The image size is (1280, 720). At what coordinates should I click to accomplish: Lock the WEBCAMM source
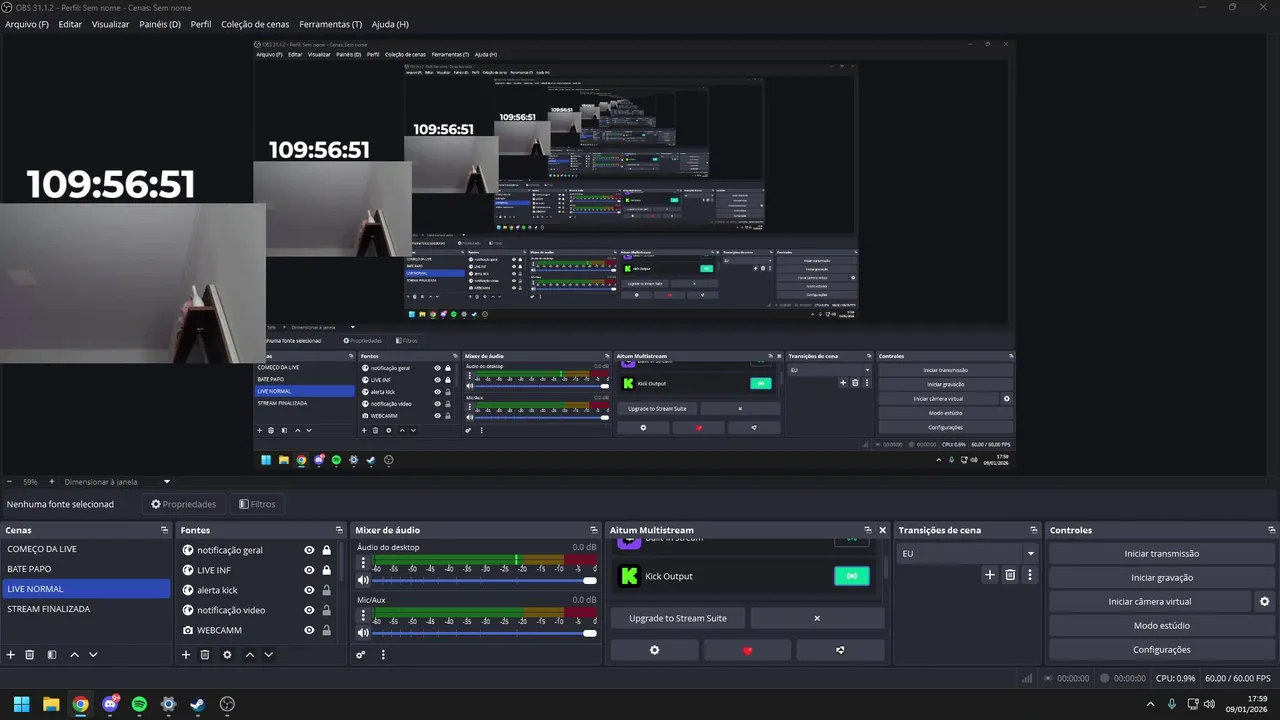click(x=326, y=630)
